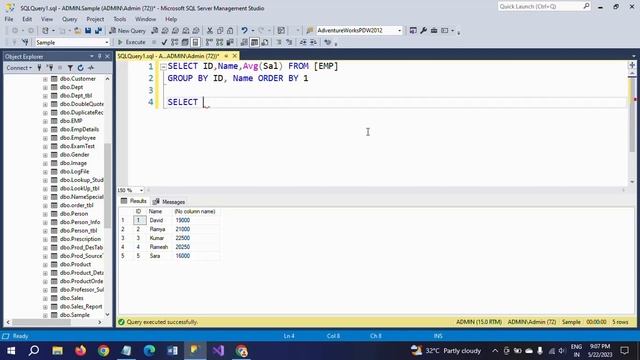Open the View menu

coord(47,19)
